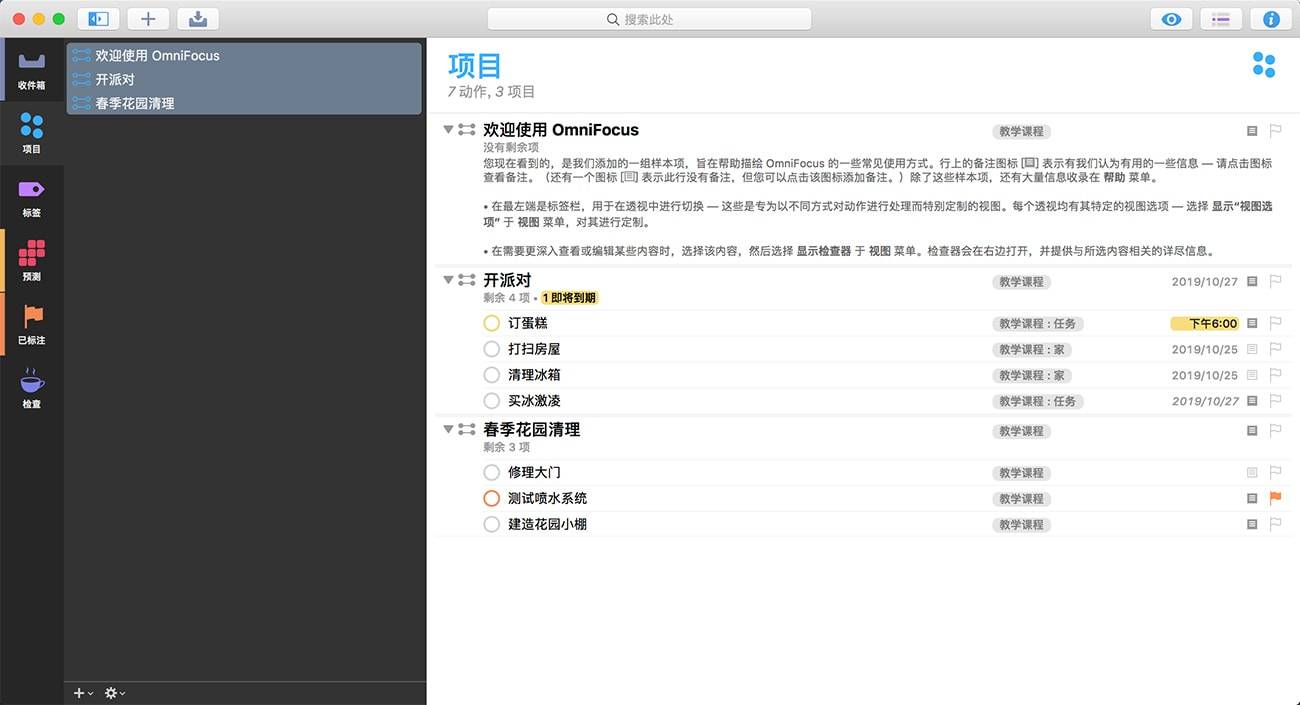Toggle View options with the eye icon
1300x705 pixels.
(x=1170, y=18)
